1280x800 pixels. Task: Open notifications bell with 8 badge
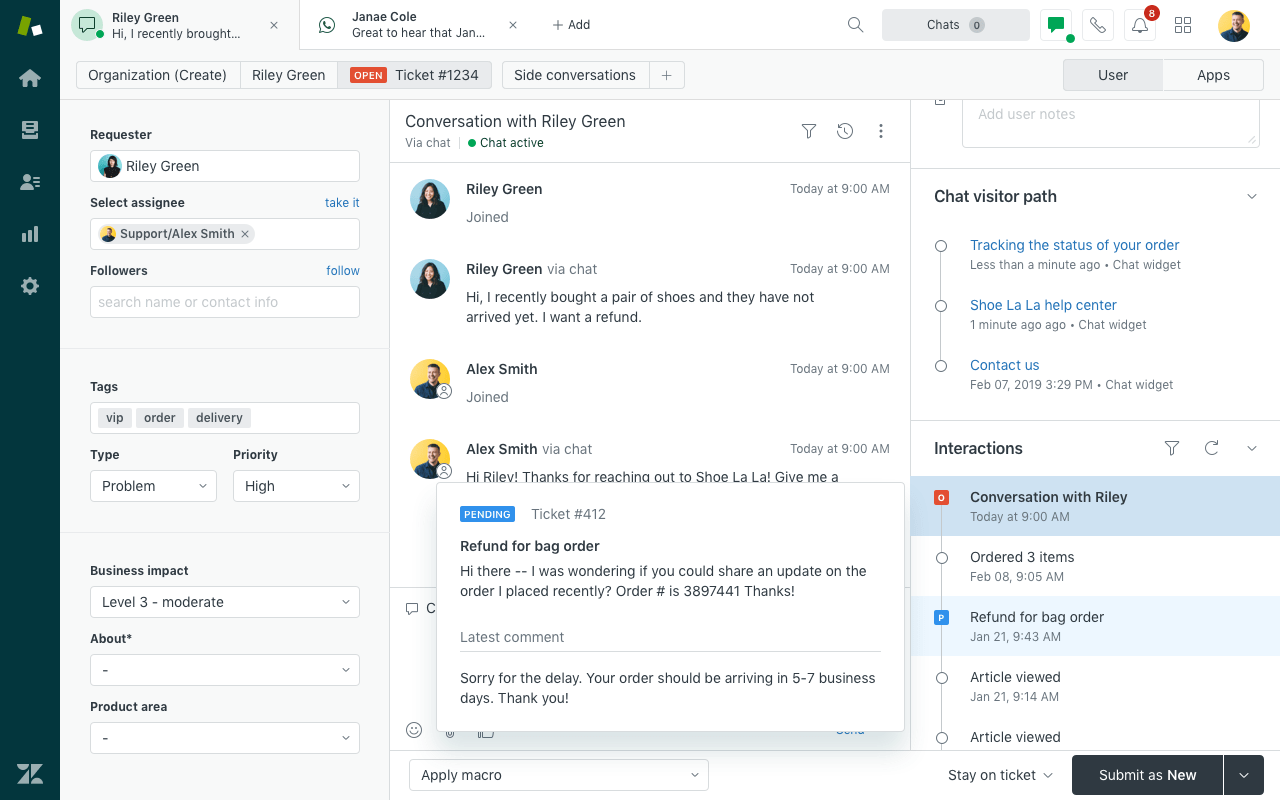1140,25
